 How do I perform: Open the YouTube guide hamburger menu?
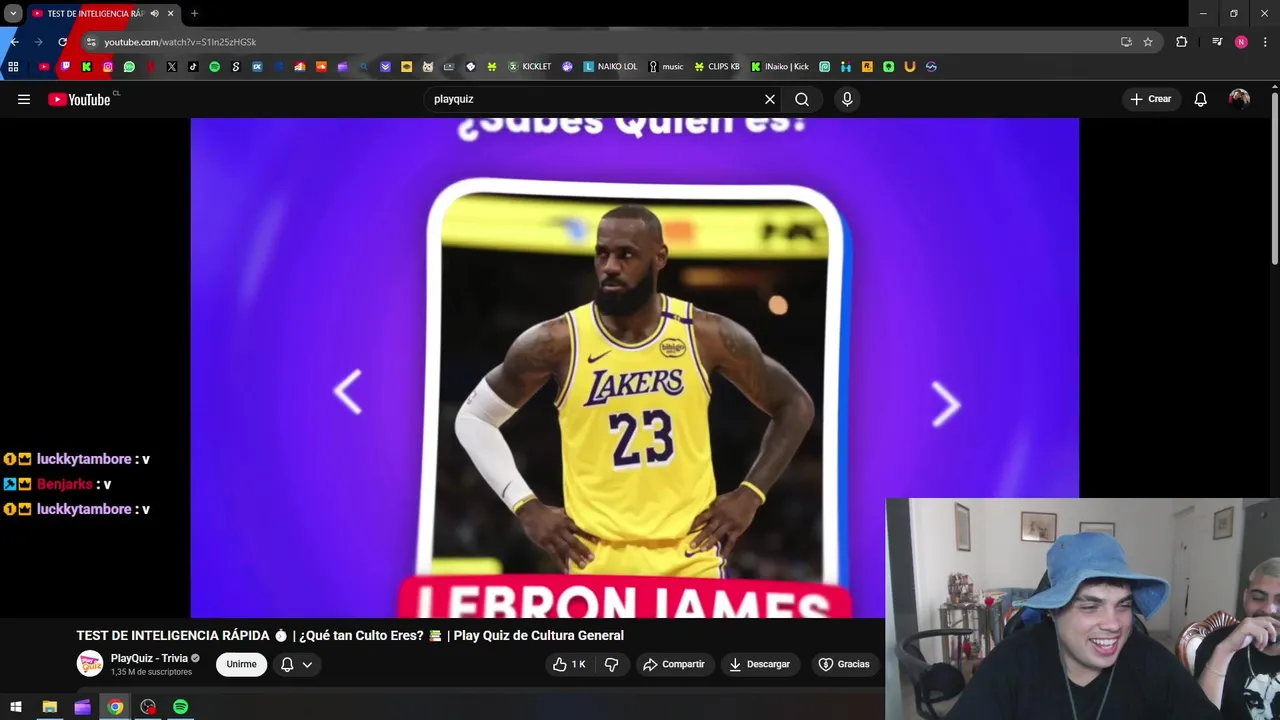(x=24, y=99)
